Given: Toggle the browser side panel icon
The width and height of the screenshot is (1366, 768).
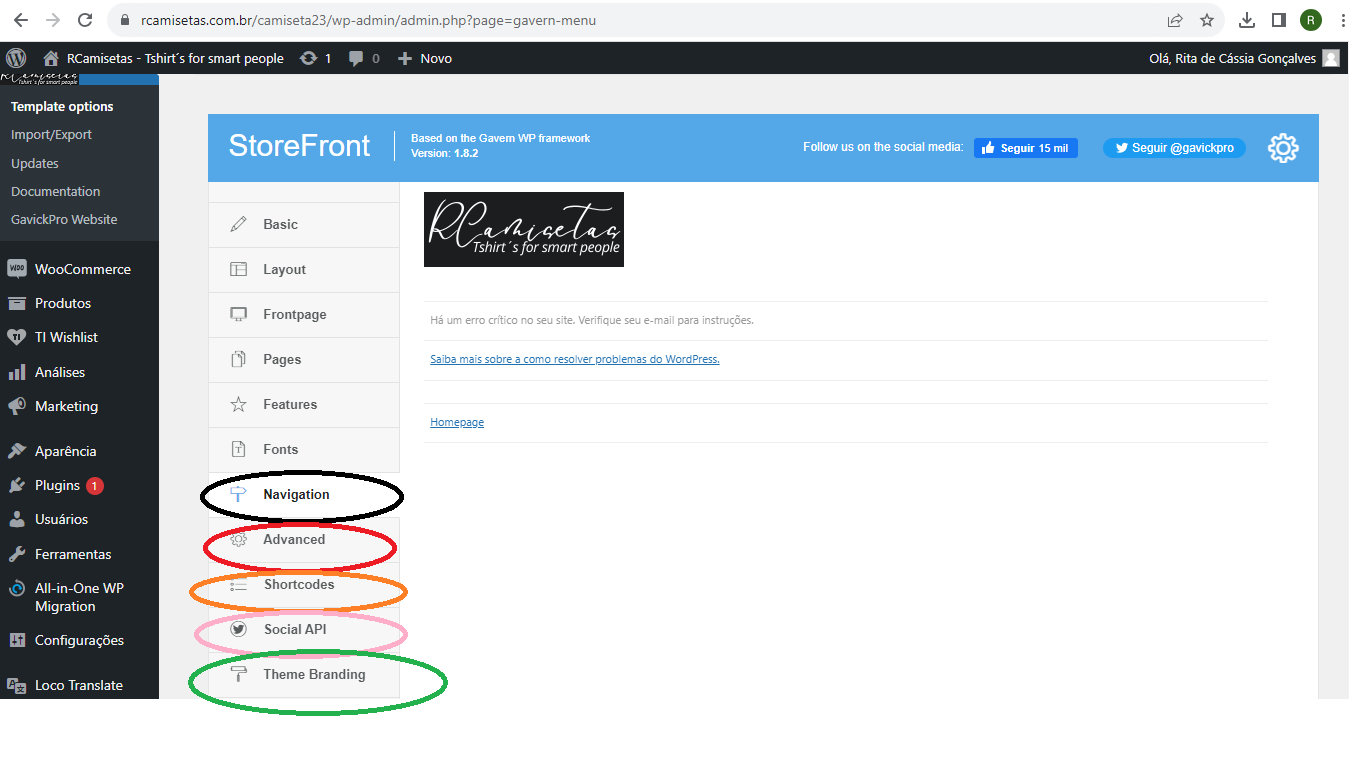Looking at the screenshot, I should (1278, 20).
